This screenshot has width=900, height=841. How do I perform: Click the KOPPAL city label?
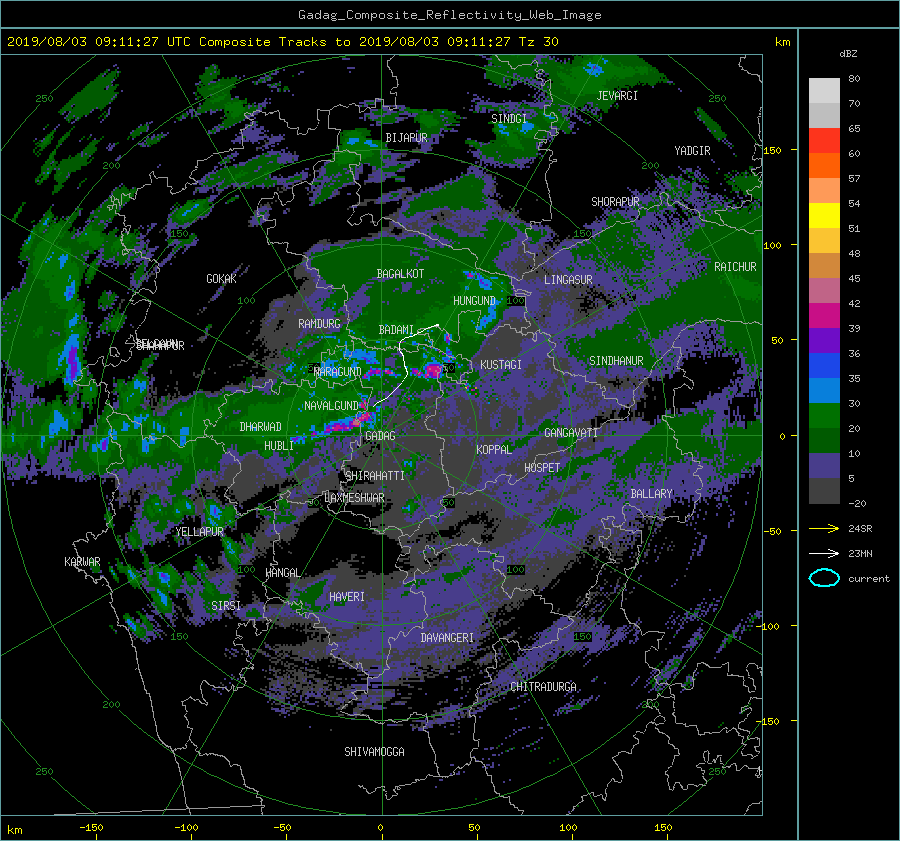pos(494,449)
